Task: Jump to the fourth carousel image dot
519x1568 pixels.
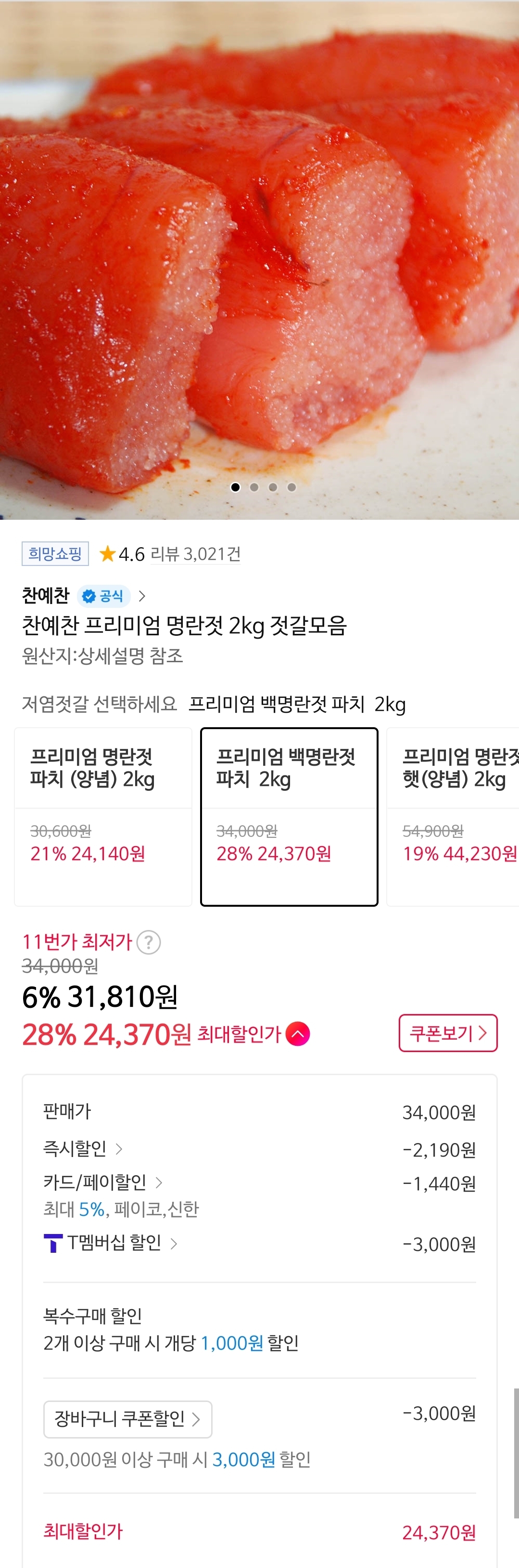Action: click(x=292, y=487)
